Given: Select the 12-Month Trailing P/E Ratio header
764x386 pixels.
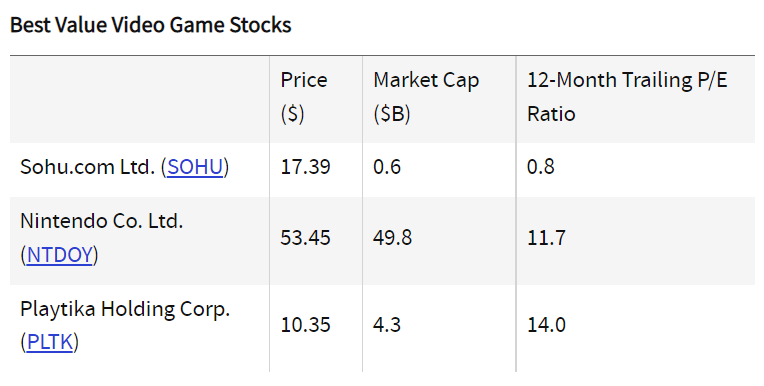Looking at the screenshot, I should (627, 97).
